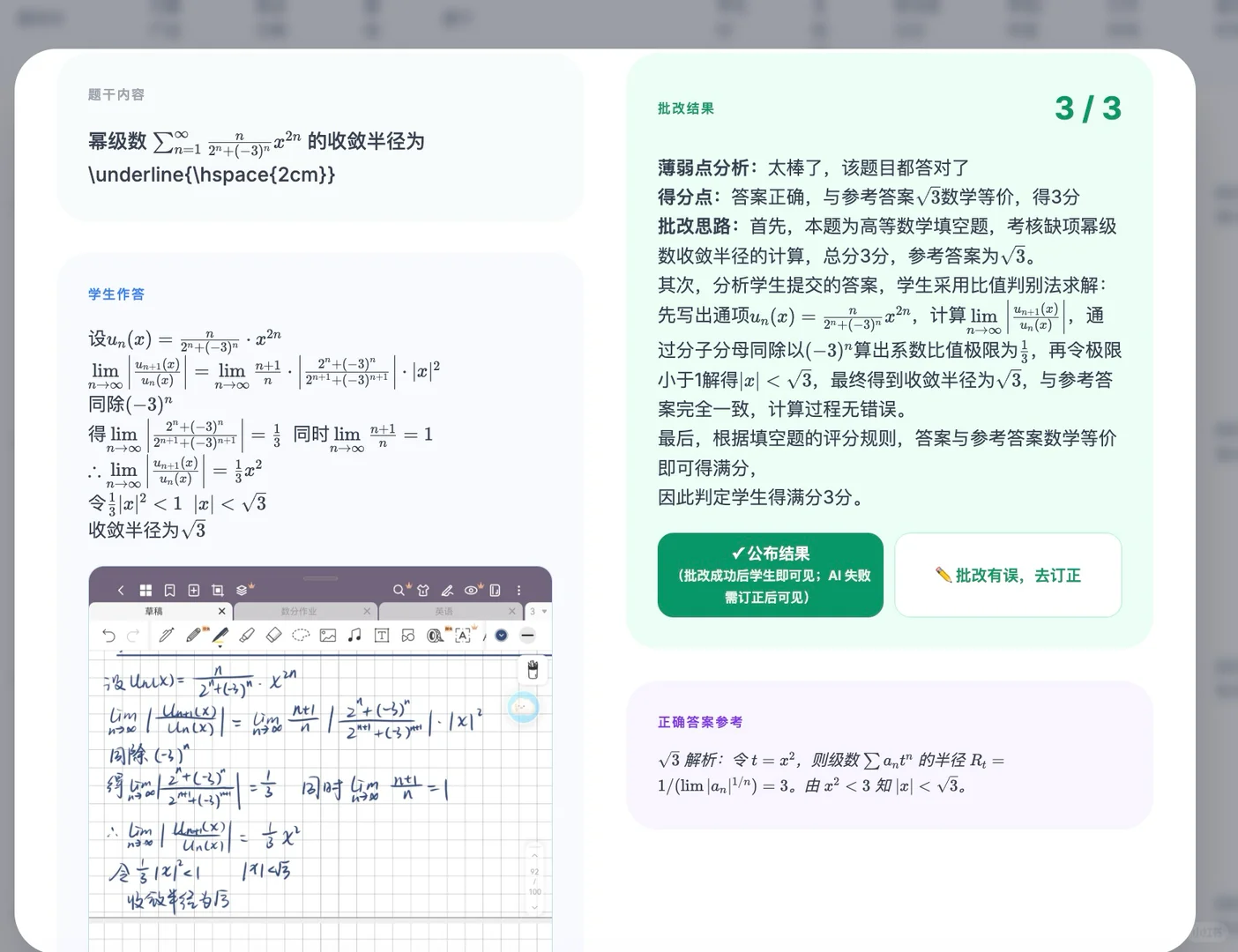Screen dimensions: 1238x952
Task: Select the eraser tool
Action: tap(273, 635)
